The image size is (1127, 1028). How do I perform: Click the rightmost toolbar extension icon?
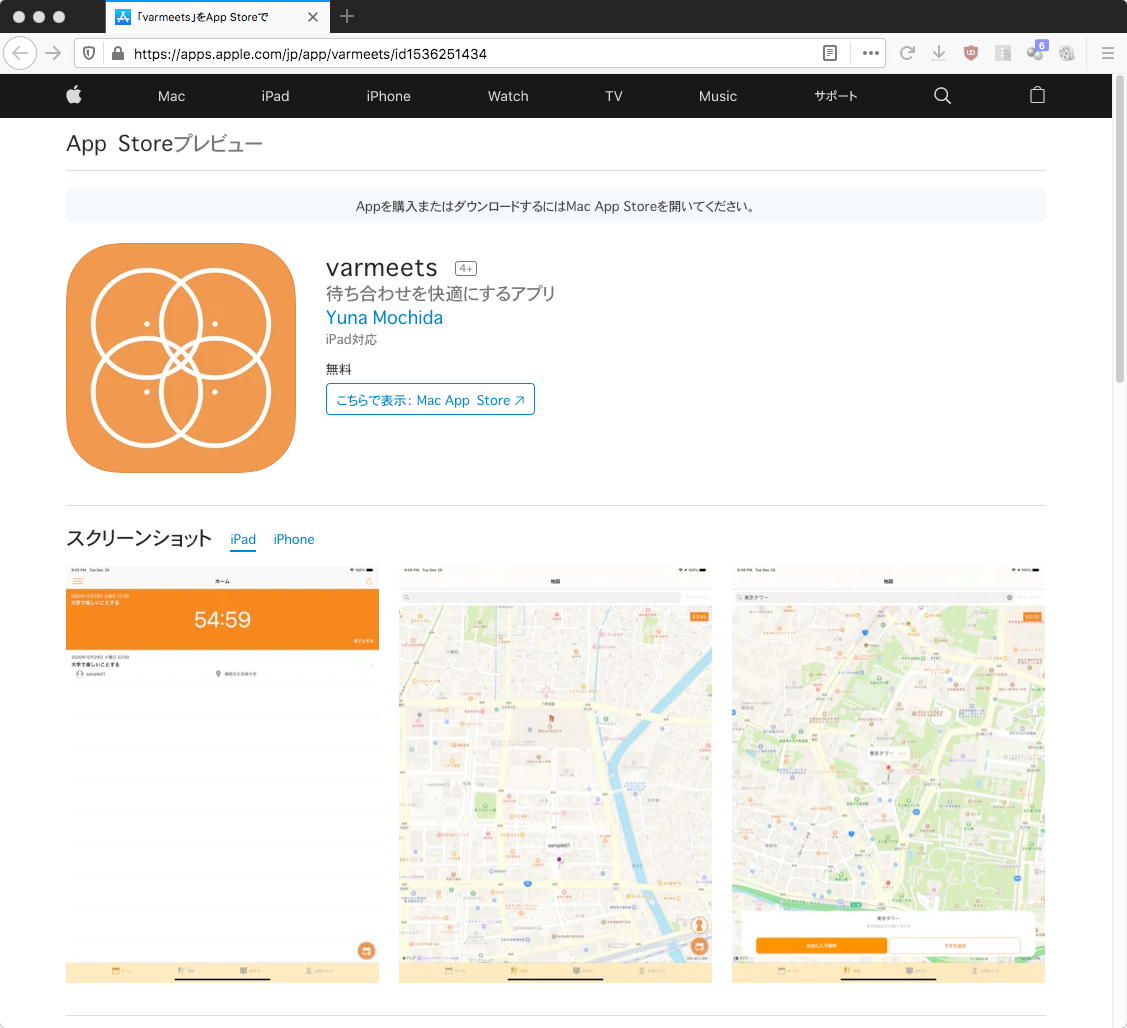[1067, 53]
